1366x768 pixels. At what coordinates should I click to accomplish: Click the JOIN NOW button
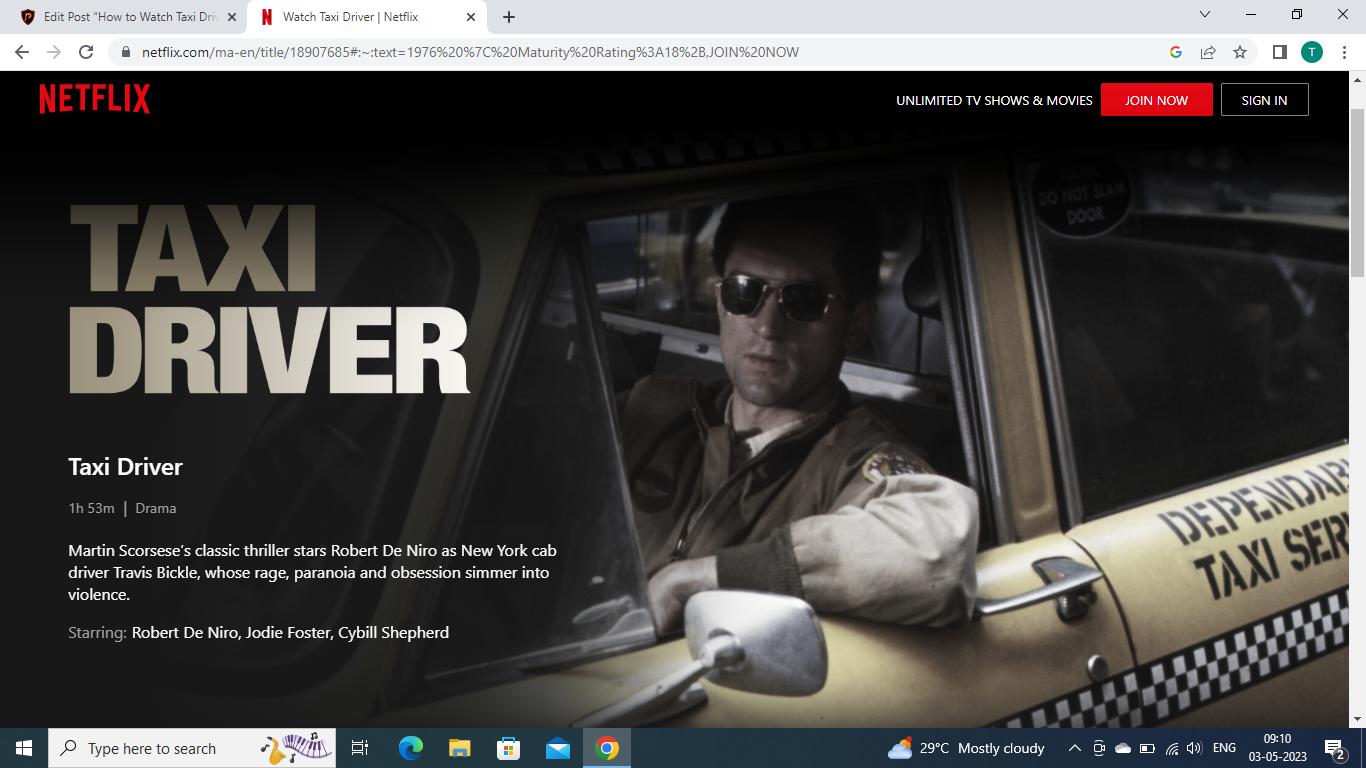(1157, 100)
